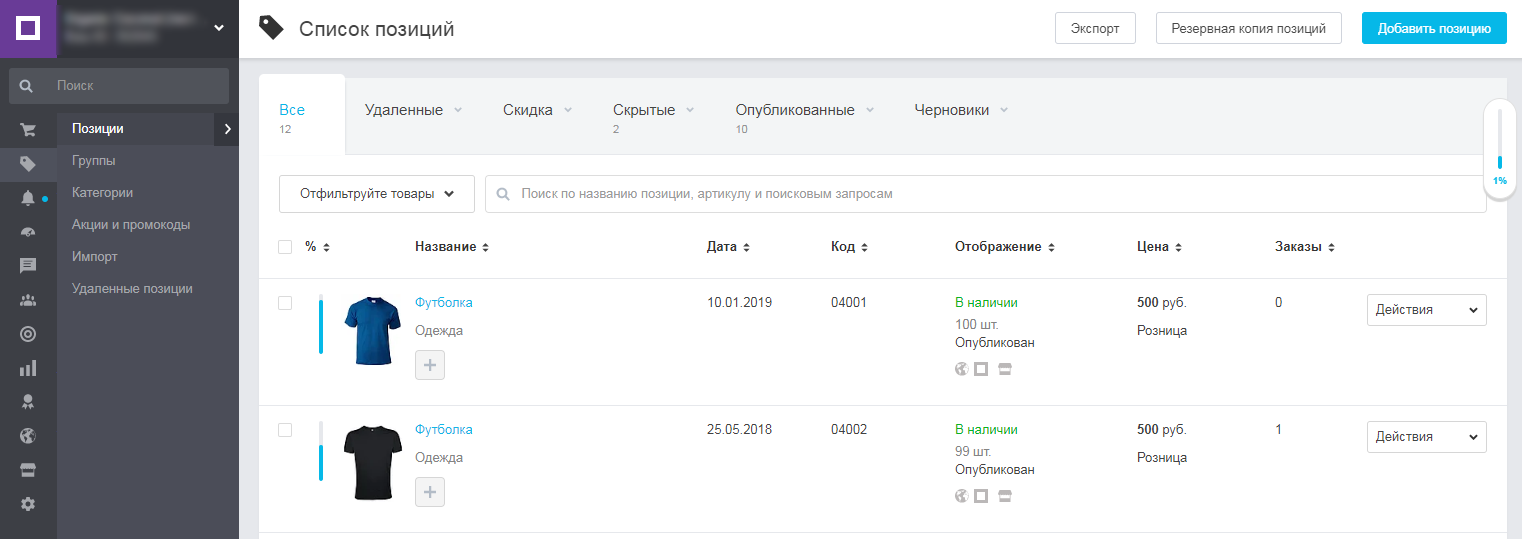
Task: Click the storefront icon in the sidebar
Action: (x=28, y=470)
